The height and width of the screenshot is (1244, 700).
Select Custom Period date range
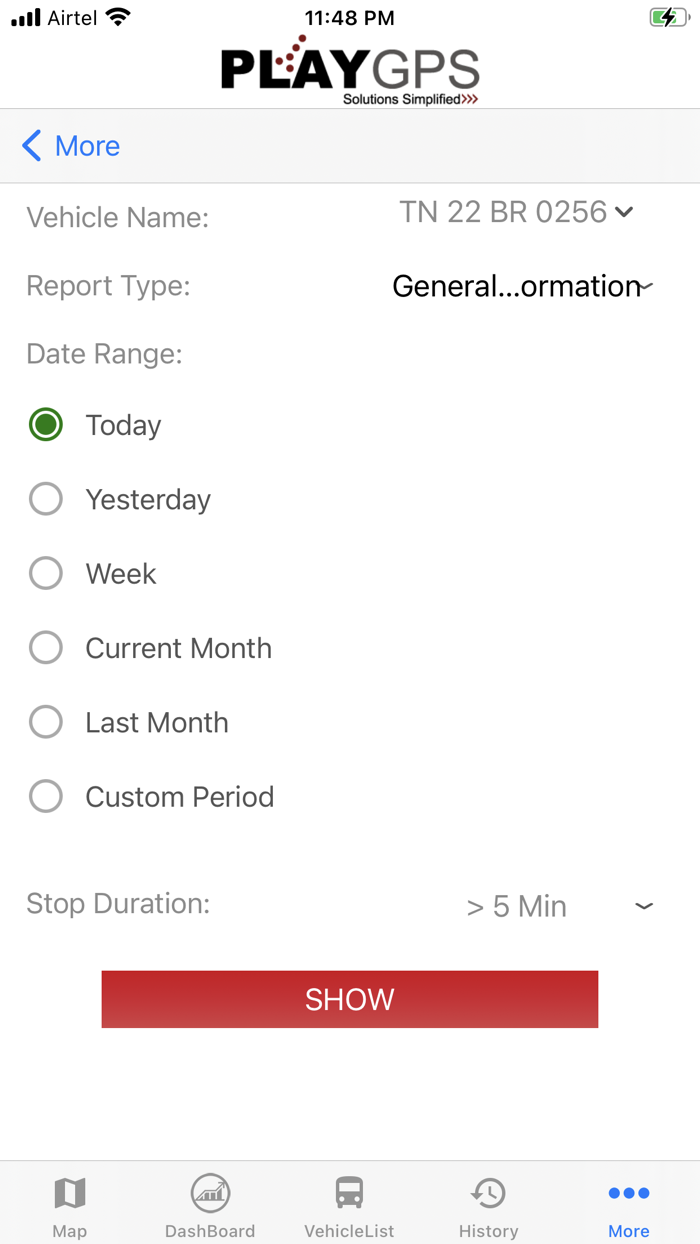pos(46,796)
